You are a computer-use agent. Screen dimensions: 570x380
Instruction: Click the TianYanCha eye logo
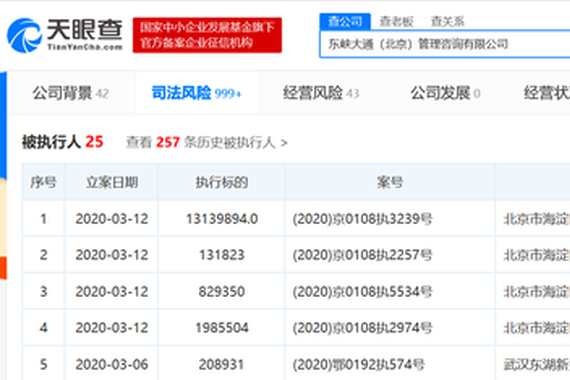click(x=65, y=35)
